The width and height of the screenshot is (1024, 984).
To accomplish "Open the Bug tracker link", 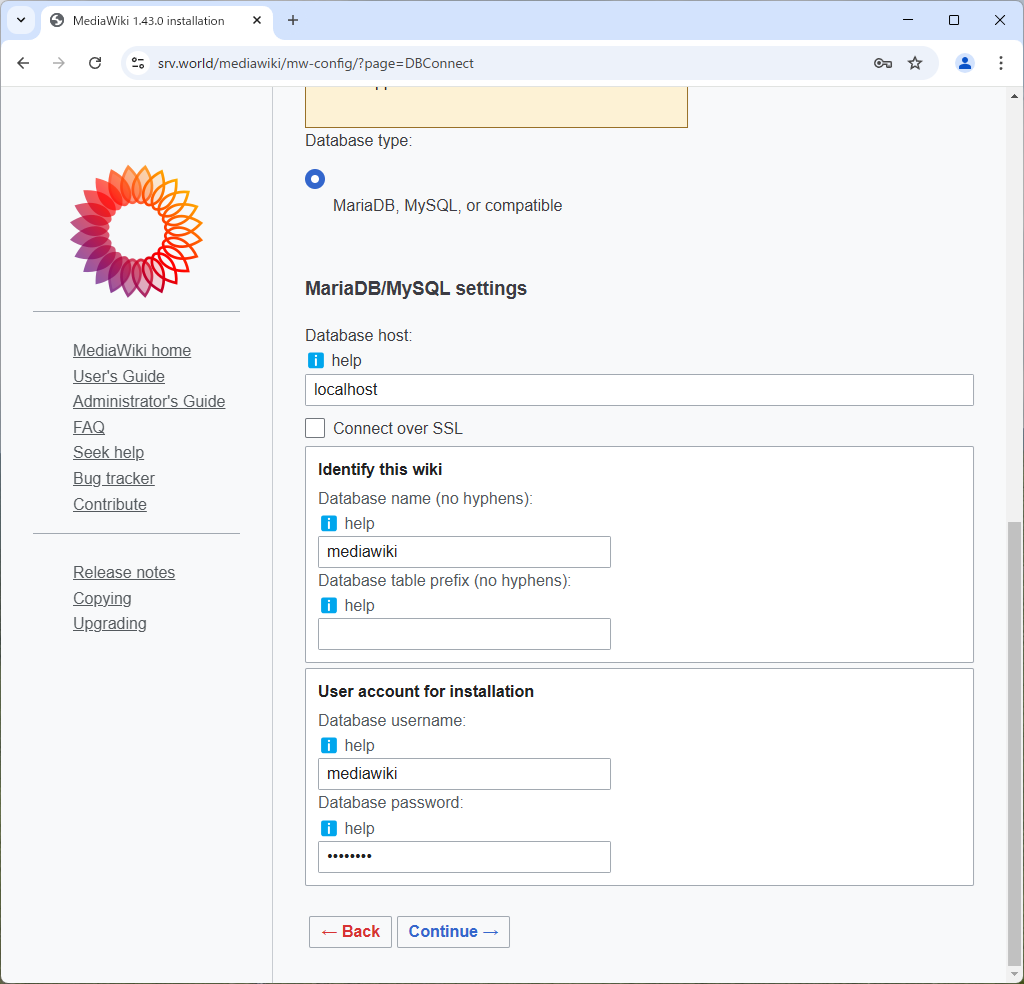I will 114,479.
